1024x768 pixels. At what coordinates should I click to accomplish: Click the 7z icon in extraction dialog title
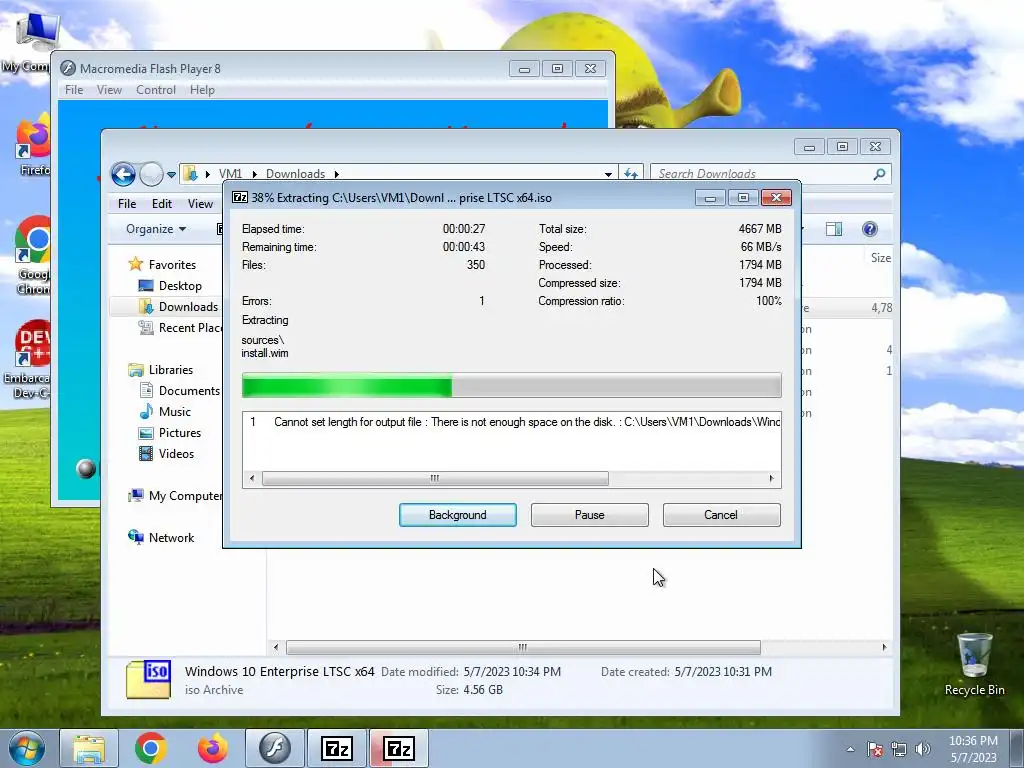tap(240, 197)
